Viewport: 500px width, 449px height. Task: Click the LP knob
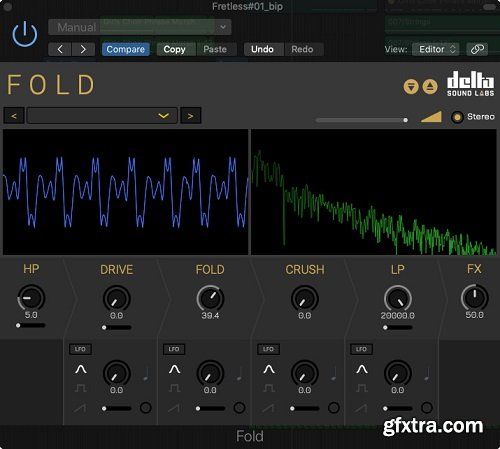pyautogui.click(x=398, y=299)
